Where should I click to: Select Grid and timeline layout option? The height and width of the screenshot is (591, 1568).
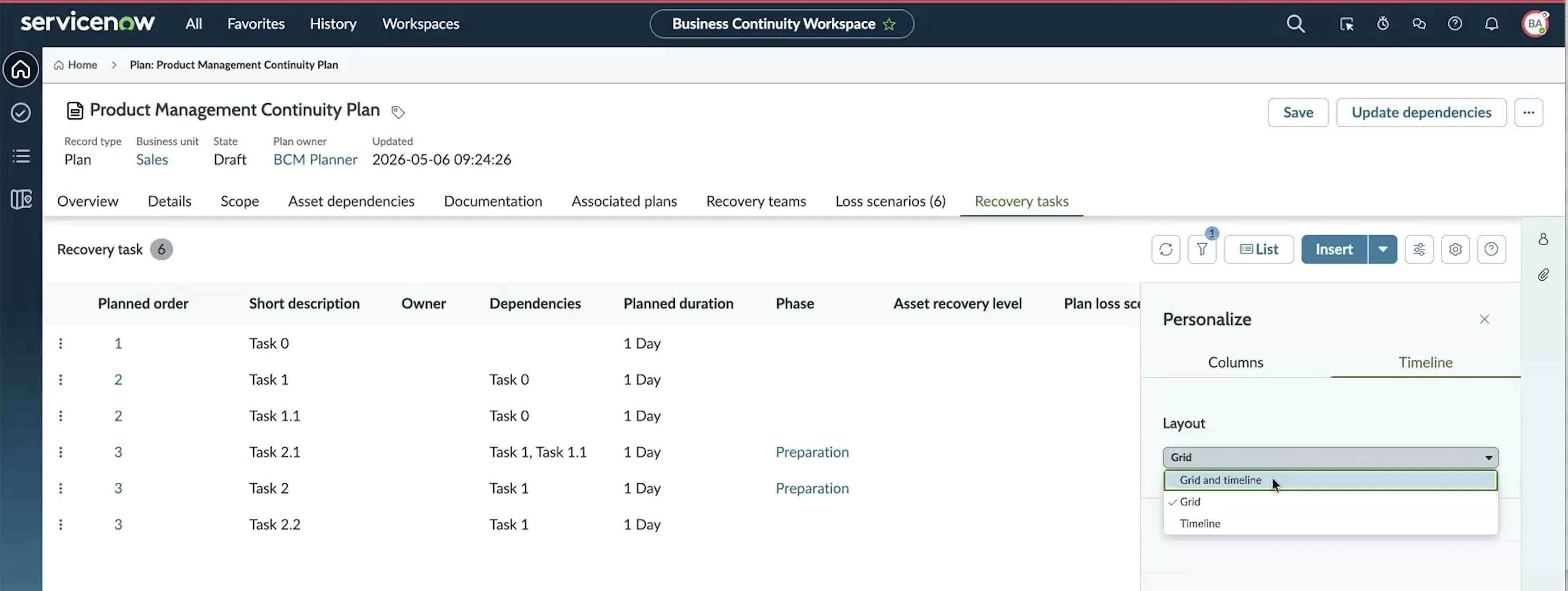tap(1330, 480)
